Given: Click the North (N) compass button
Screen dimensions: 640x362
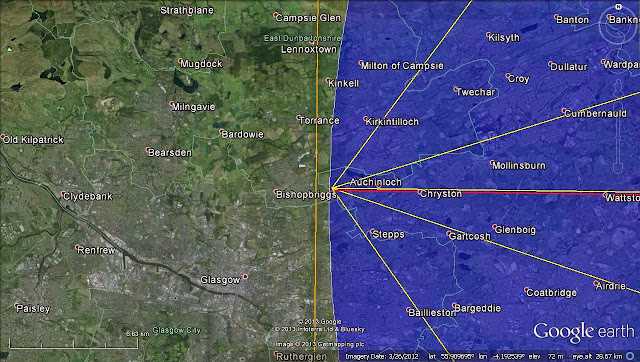Looking at the screenshot, I should pyautogui.click(x=618, y=7).
